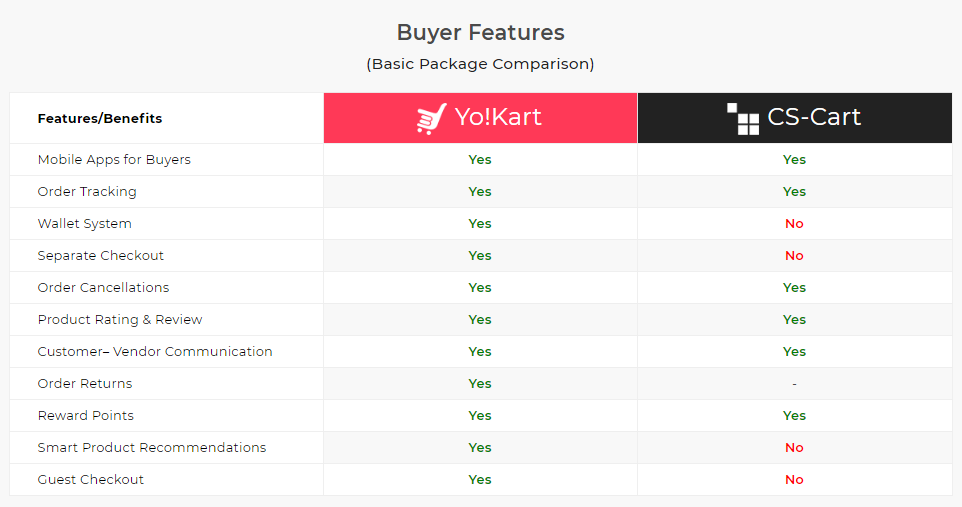The width and height of the screenshot is (962, 507).
Task: Select the Yo!Kart column header
Action: [480, 118]
